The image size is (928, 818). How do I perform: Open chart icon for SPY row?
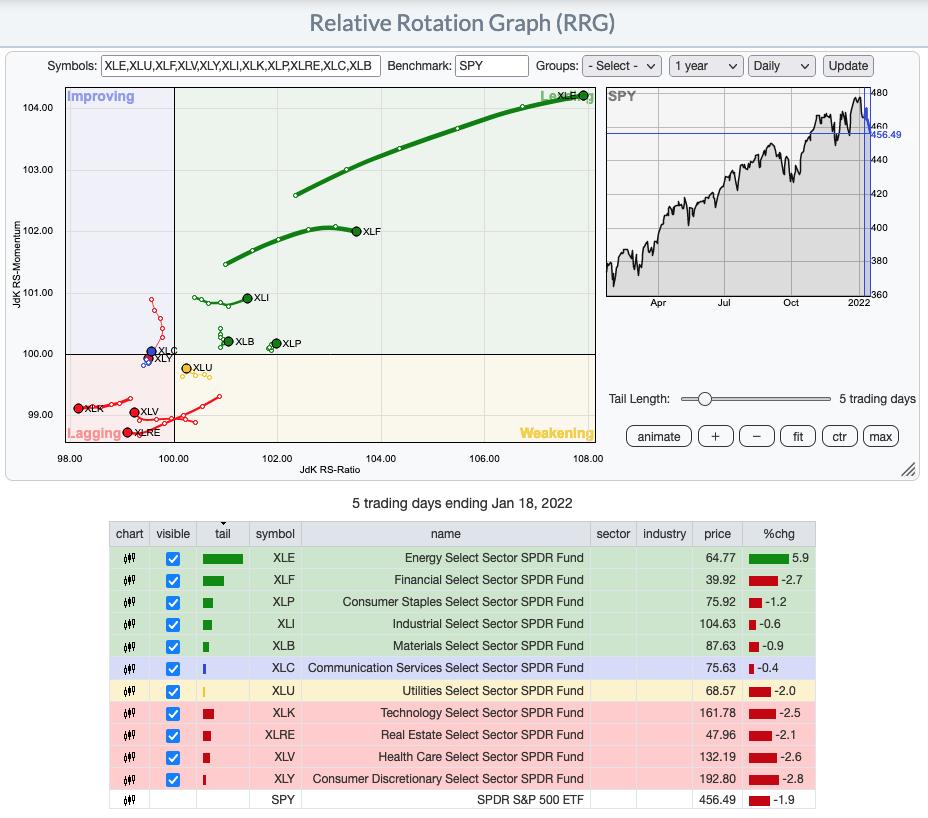(x=130, y=800)
